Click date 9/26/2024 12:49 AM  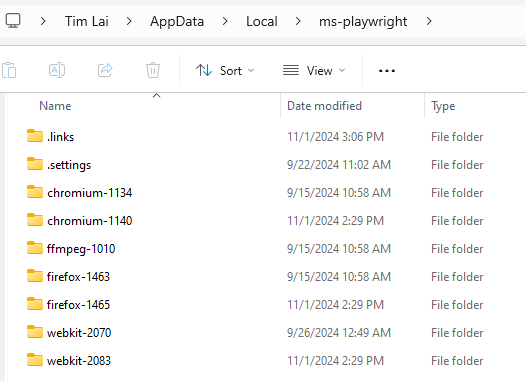pyautogui.click(x=339, y=333)
